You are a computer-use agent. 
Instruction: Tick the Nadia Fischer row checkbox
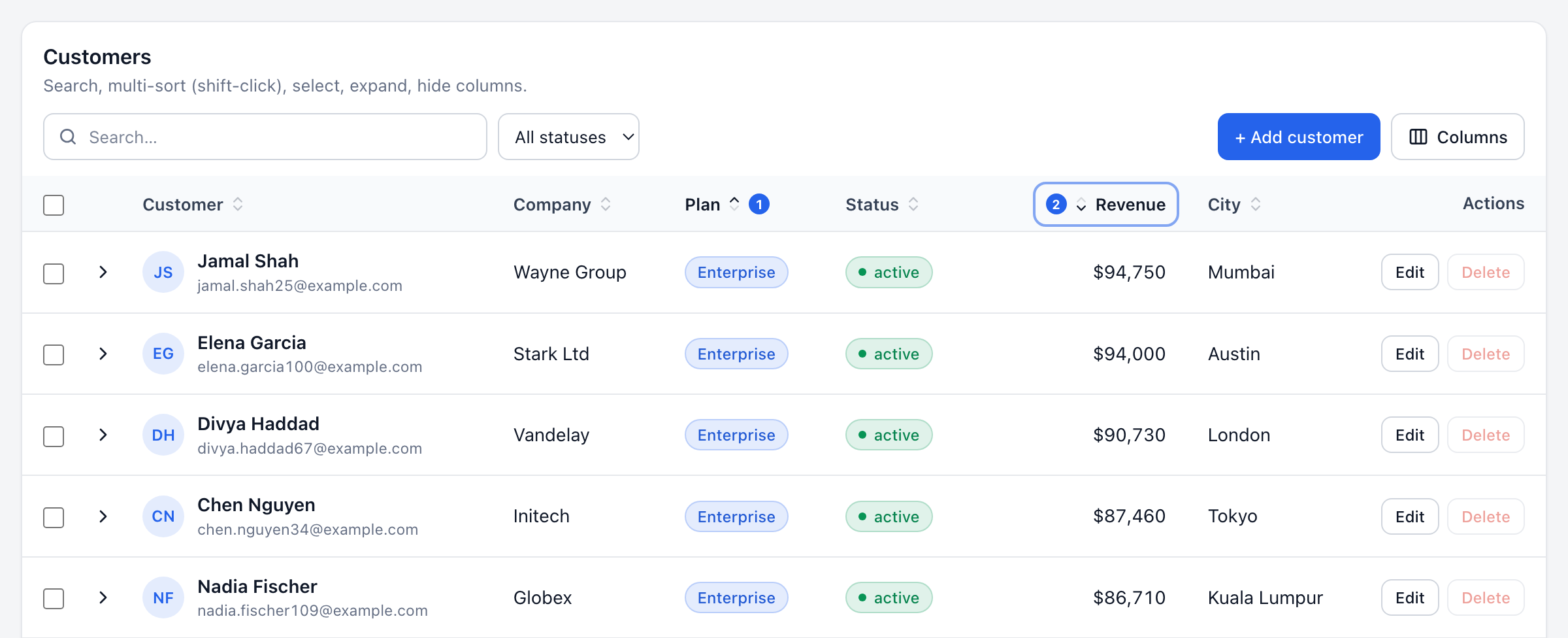(x=54, y=599)
